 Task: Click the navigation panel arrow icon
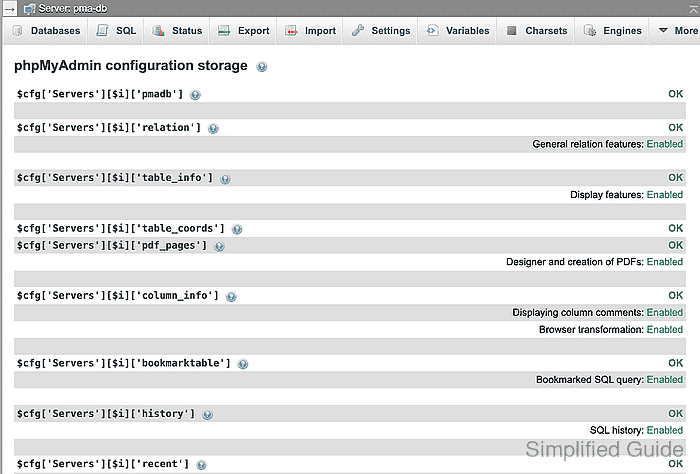(x=10, y=8)
